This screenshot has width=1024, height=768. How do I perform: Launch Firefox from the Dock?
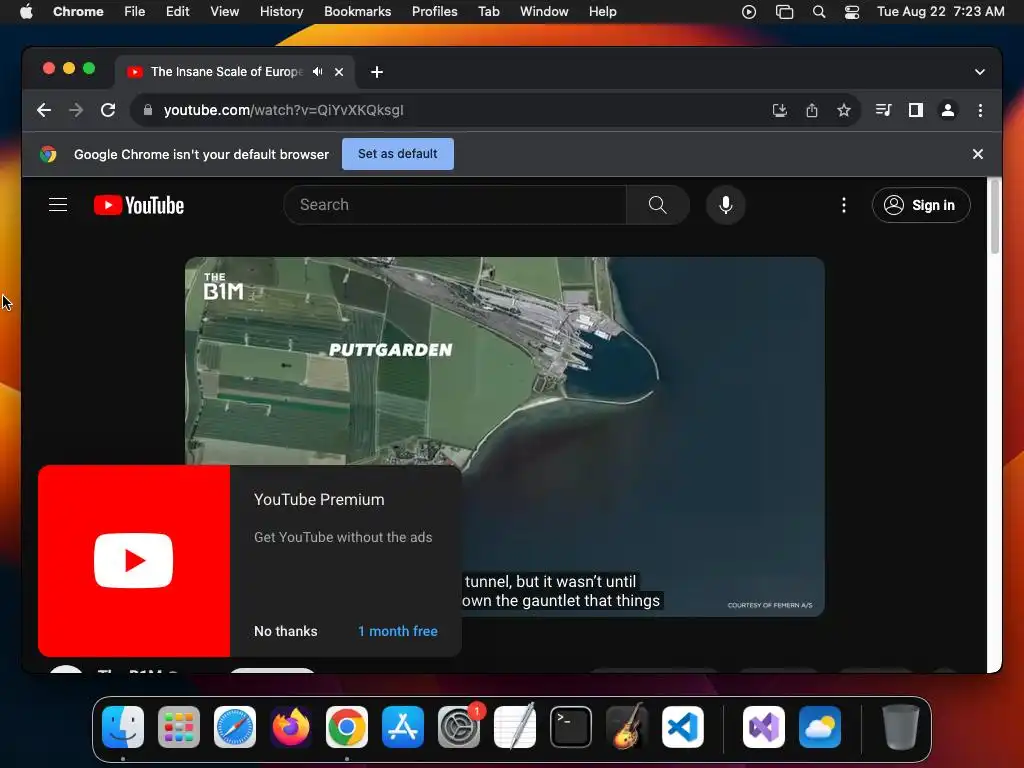[x=291, y=727]
